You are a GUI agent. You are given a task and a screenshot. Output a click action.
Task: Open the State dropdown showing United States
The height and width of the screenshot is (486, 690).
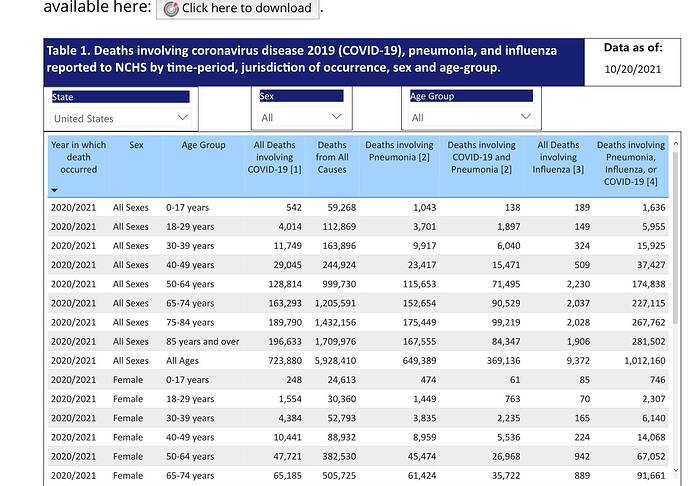click(121, 118)
